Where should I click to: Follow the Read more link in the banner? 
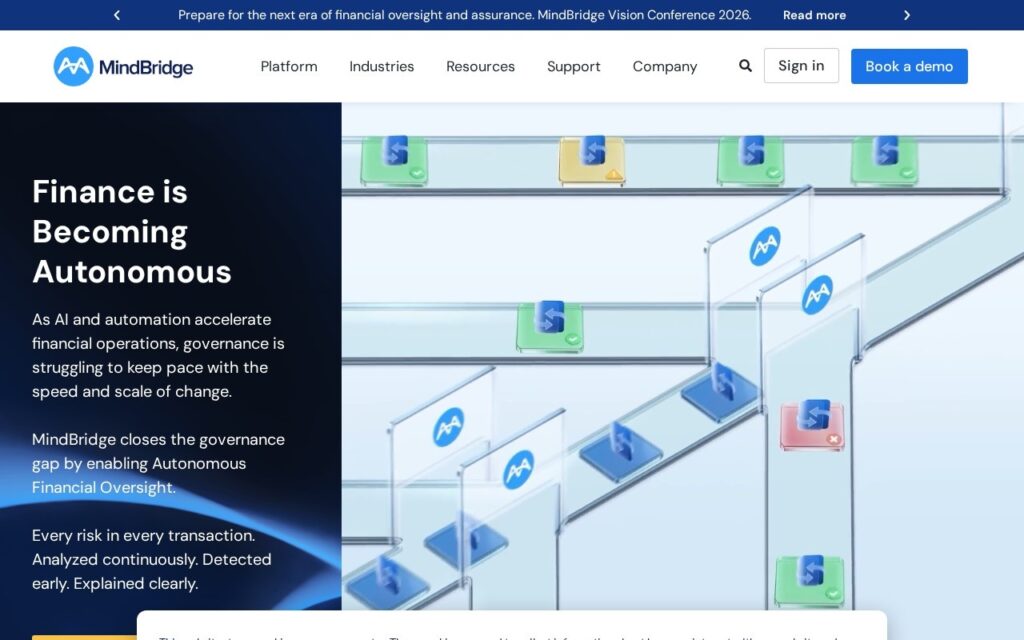[814, 15]
